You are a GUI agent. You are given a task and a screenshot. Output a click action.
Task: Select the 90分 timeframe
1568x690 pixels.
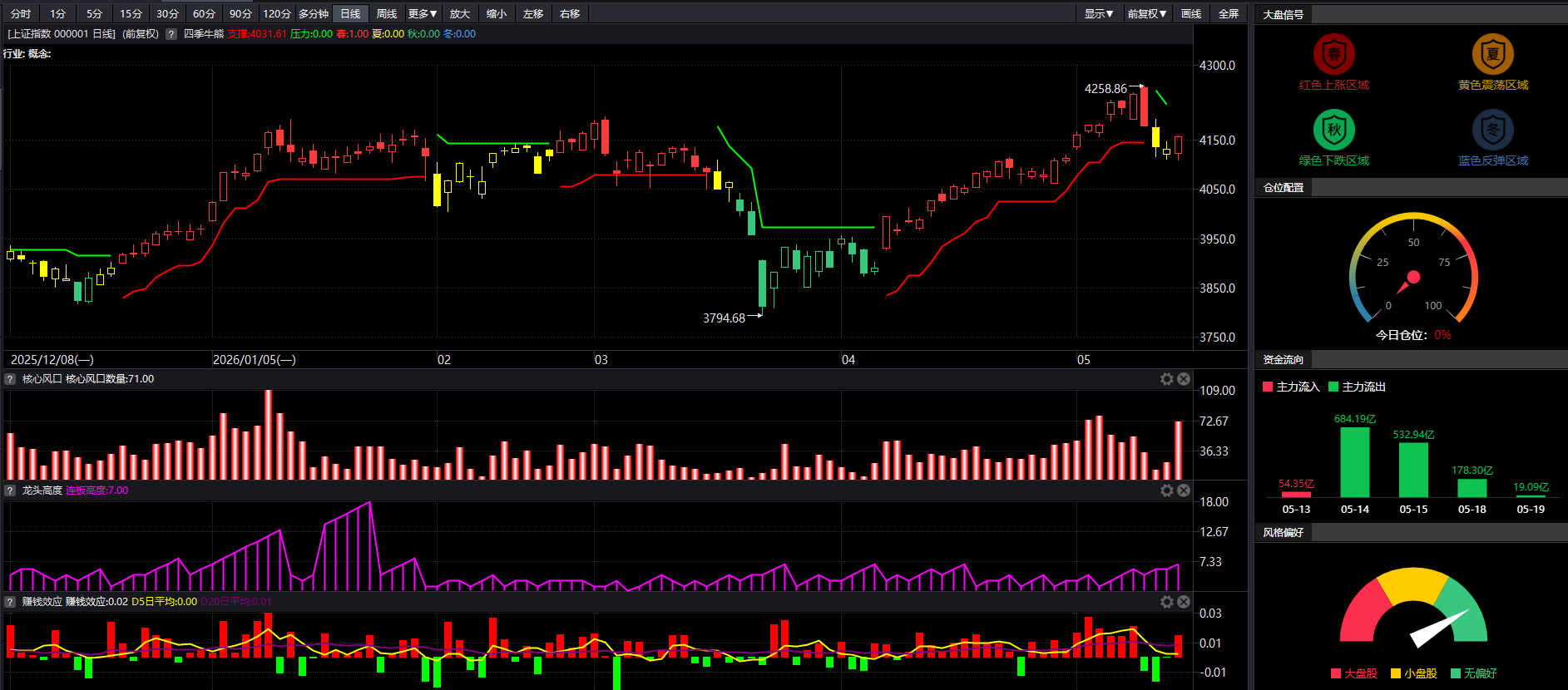tap(240, 13)
